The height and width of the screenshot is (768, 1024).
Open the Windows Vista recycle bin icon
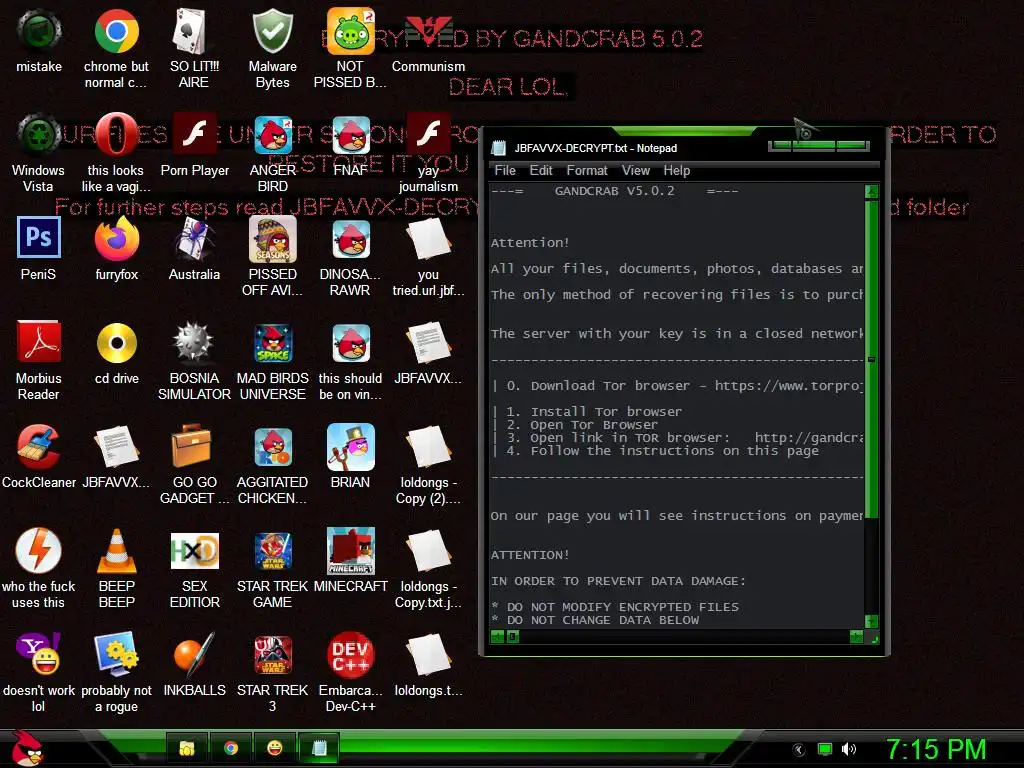(x=39, y=135)
